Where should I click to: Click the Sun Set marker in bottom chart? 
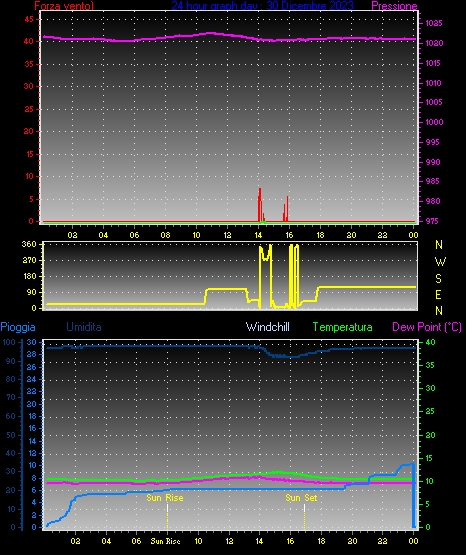pyautogui.click(x=301, y=498)
